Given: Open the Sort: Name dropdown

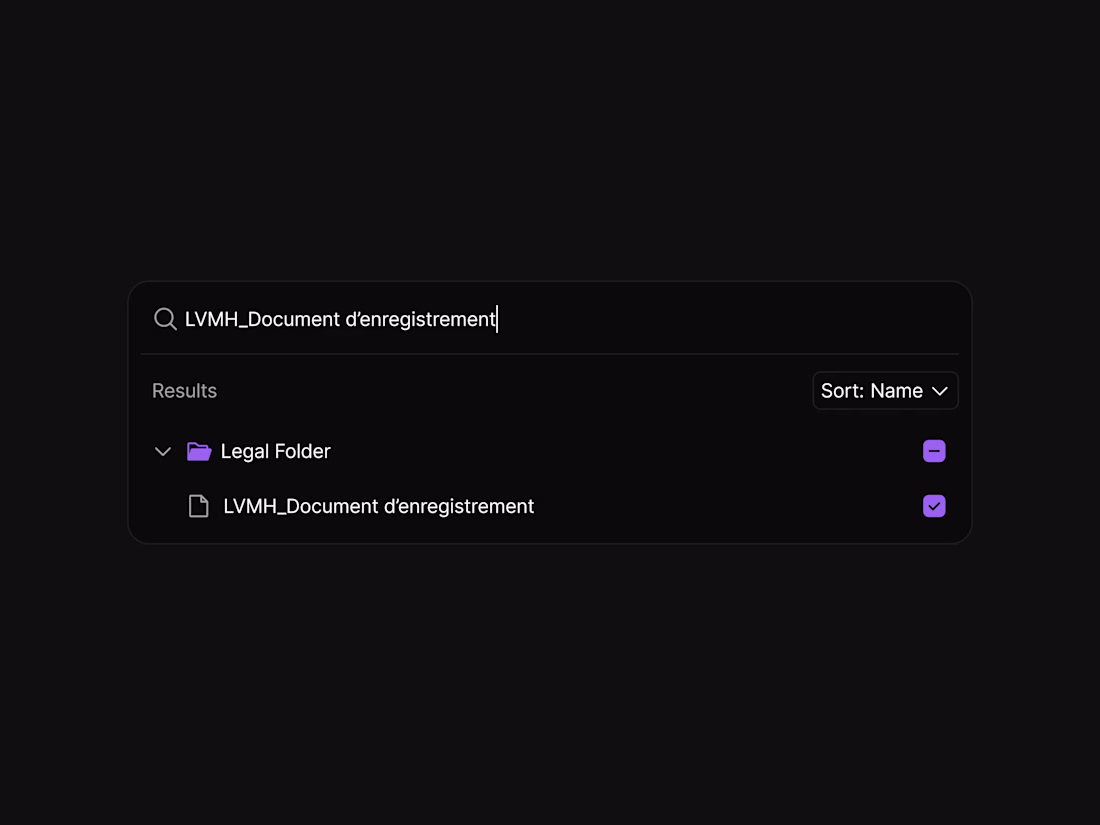Looking at the screenshot, I should [x=885, y=391].
